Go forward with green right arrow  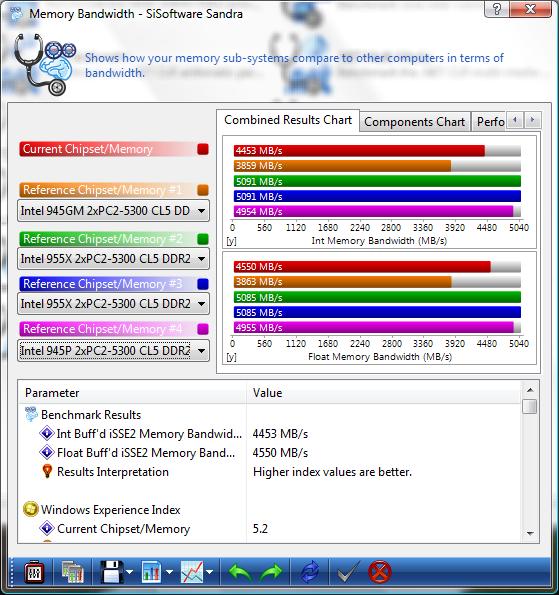[x=271, y=572]
